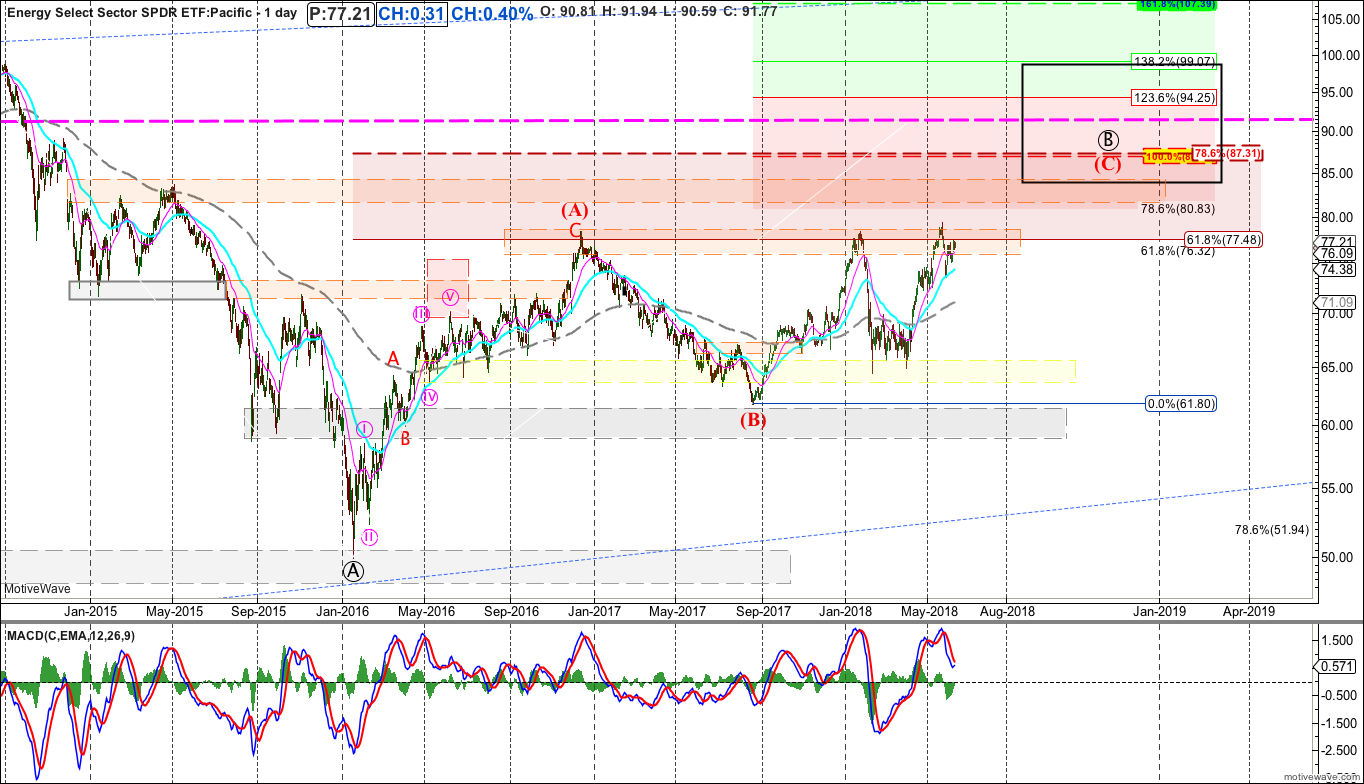
Task: Select the -0.500 MACD axis value
Action: (x=1338, y=695)
